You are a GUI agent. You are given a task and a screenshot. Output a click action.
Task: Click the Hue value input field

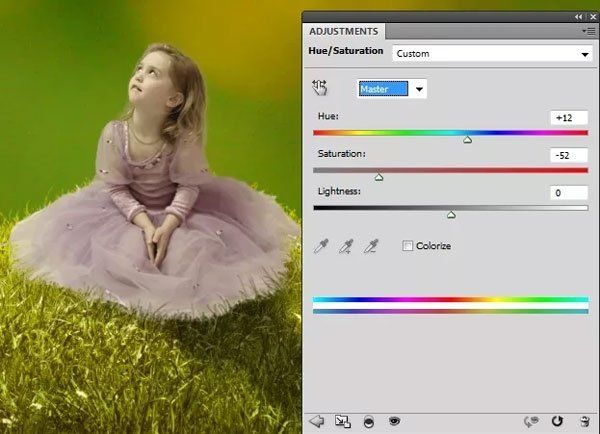[x=568, y=118]
